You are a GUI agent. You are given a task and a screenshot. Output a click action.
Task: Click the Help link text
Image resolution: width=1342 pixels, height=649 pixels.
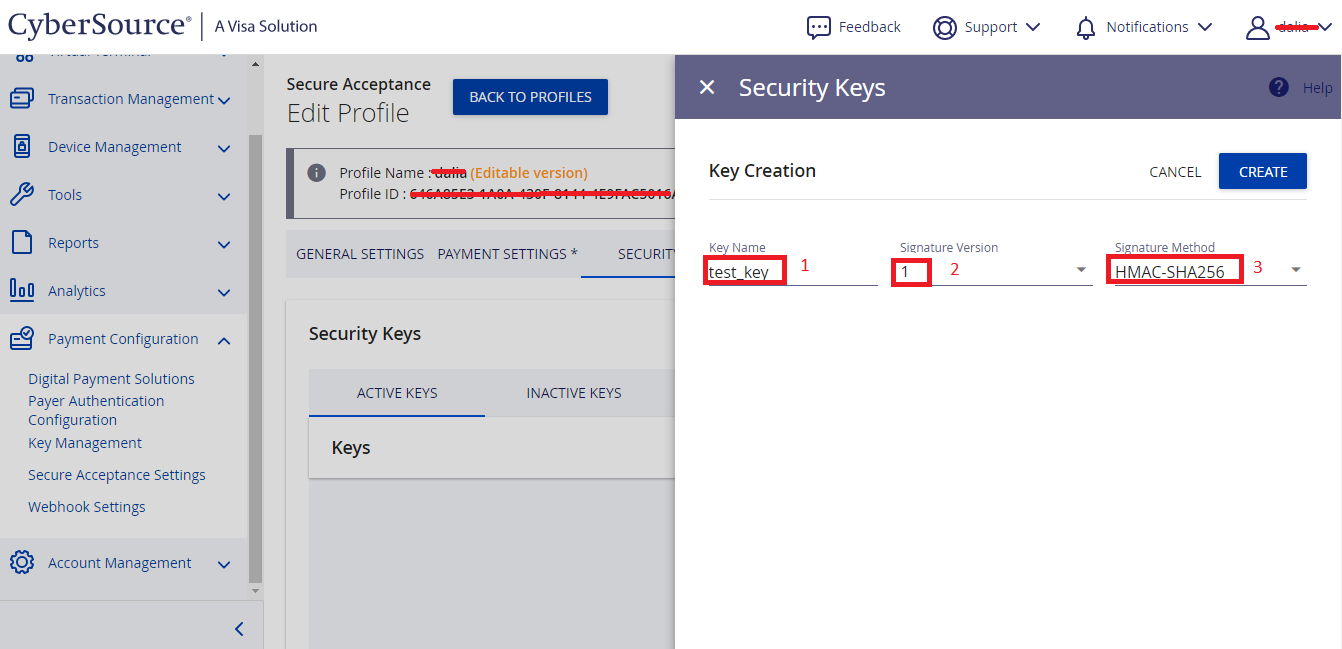pyautogui.click(x=1317, y=88)
